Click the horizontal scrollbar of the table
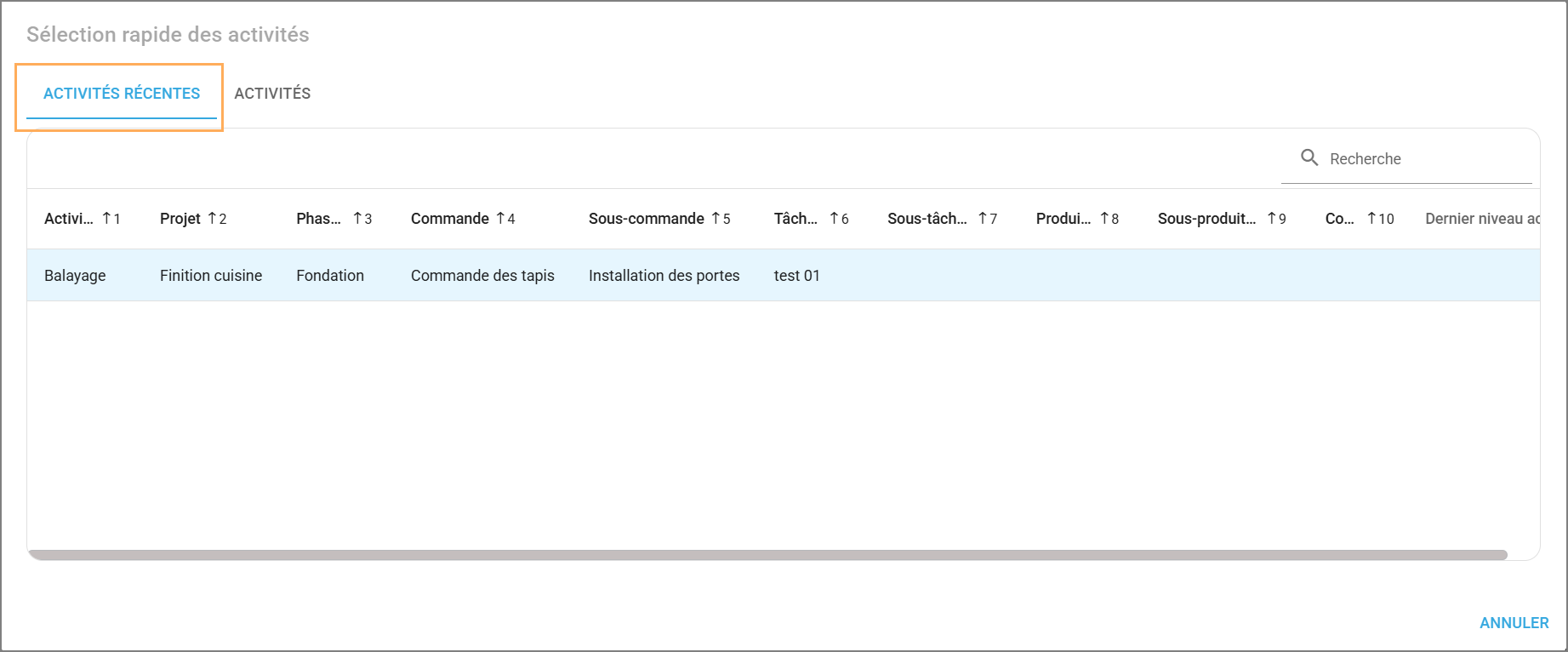The height and width of the screenshot is (652, 1568). (x=767, y=555)
